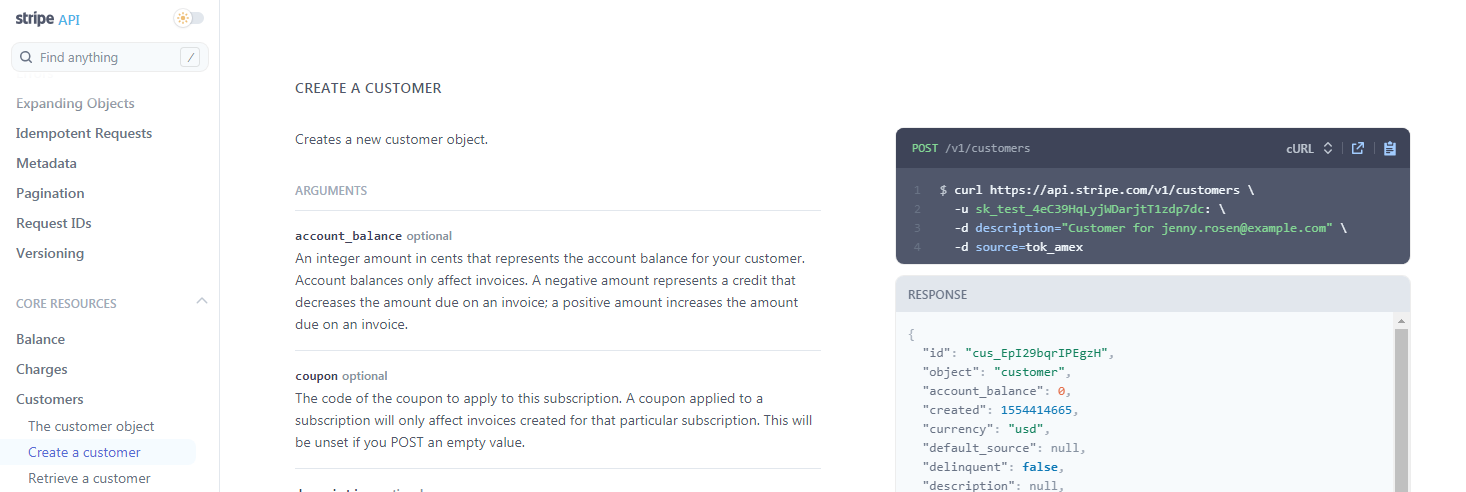The width and height of the screenshot is (1466, 492).
Task: Select Retrieve a customer item
Action: click(x=89, y=478)
